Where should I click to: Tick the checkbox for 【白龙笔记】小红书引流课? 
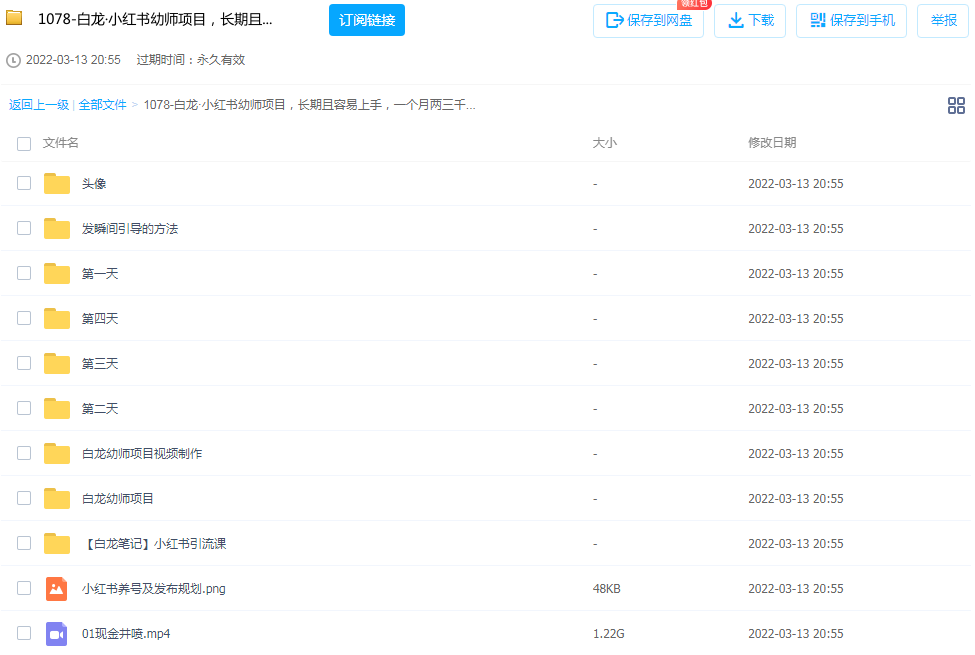point(24,543)
